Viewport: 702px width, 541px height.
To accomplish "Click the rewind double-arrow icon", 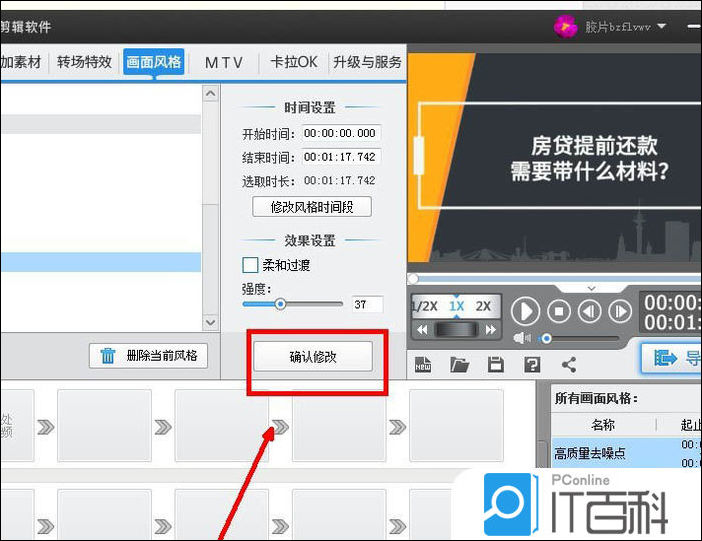I will click(422, 330).
